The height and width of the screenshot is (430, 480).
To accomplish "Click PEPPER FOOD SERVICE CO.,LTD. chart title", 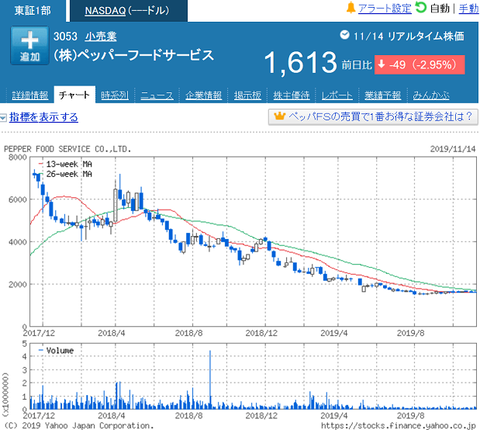I will (x=67, y=149).
